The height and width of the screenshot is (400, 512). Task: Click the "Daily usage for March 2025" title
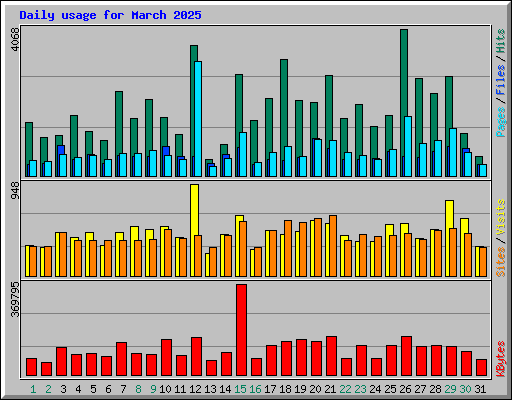110,15
